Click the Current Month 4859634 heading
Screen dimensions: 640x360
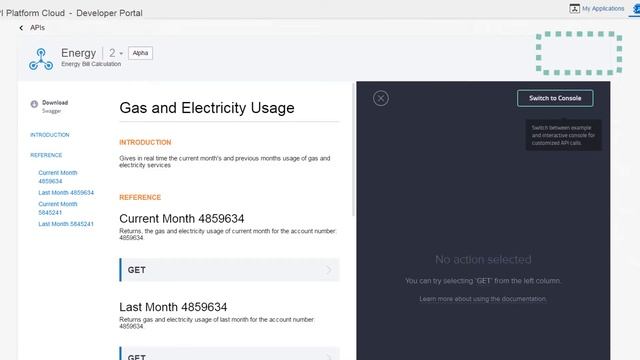(x=182, y=218)
